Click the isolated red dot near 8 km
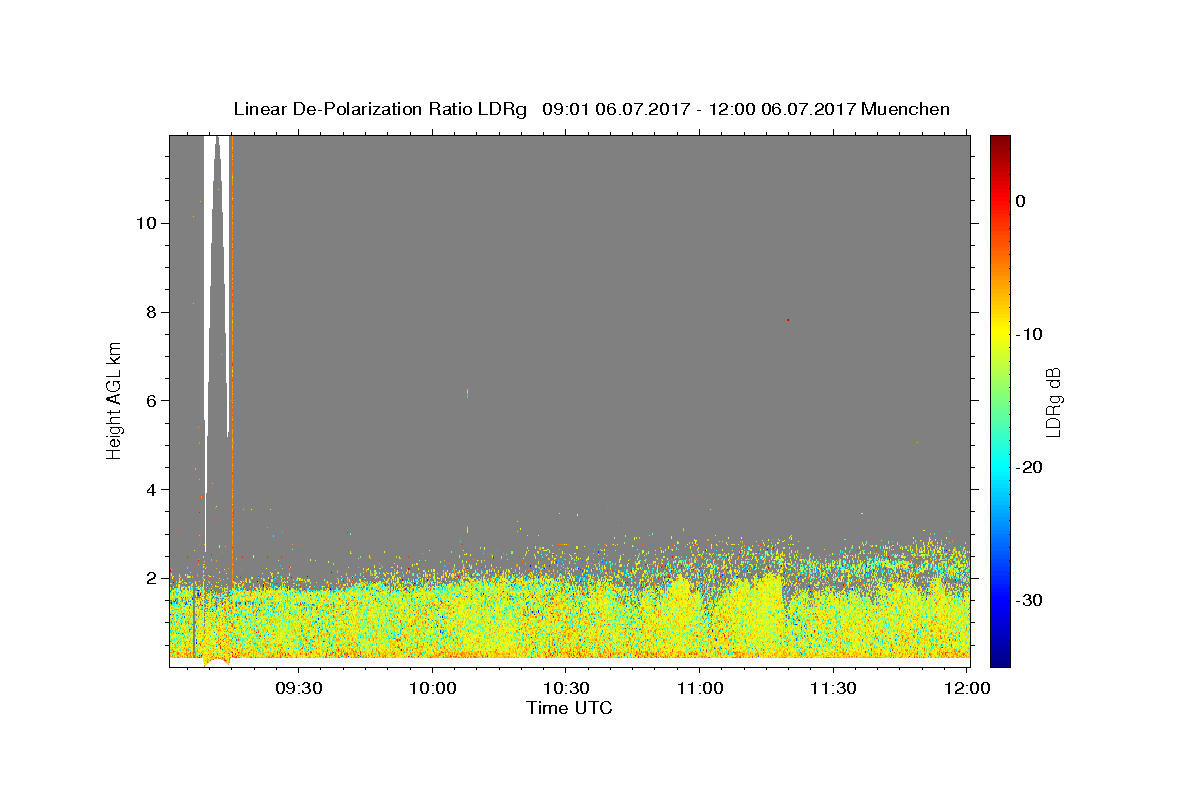The image size is (1200, 800). coord(788,320)
